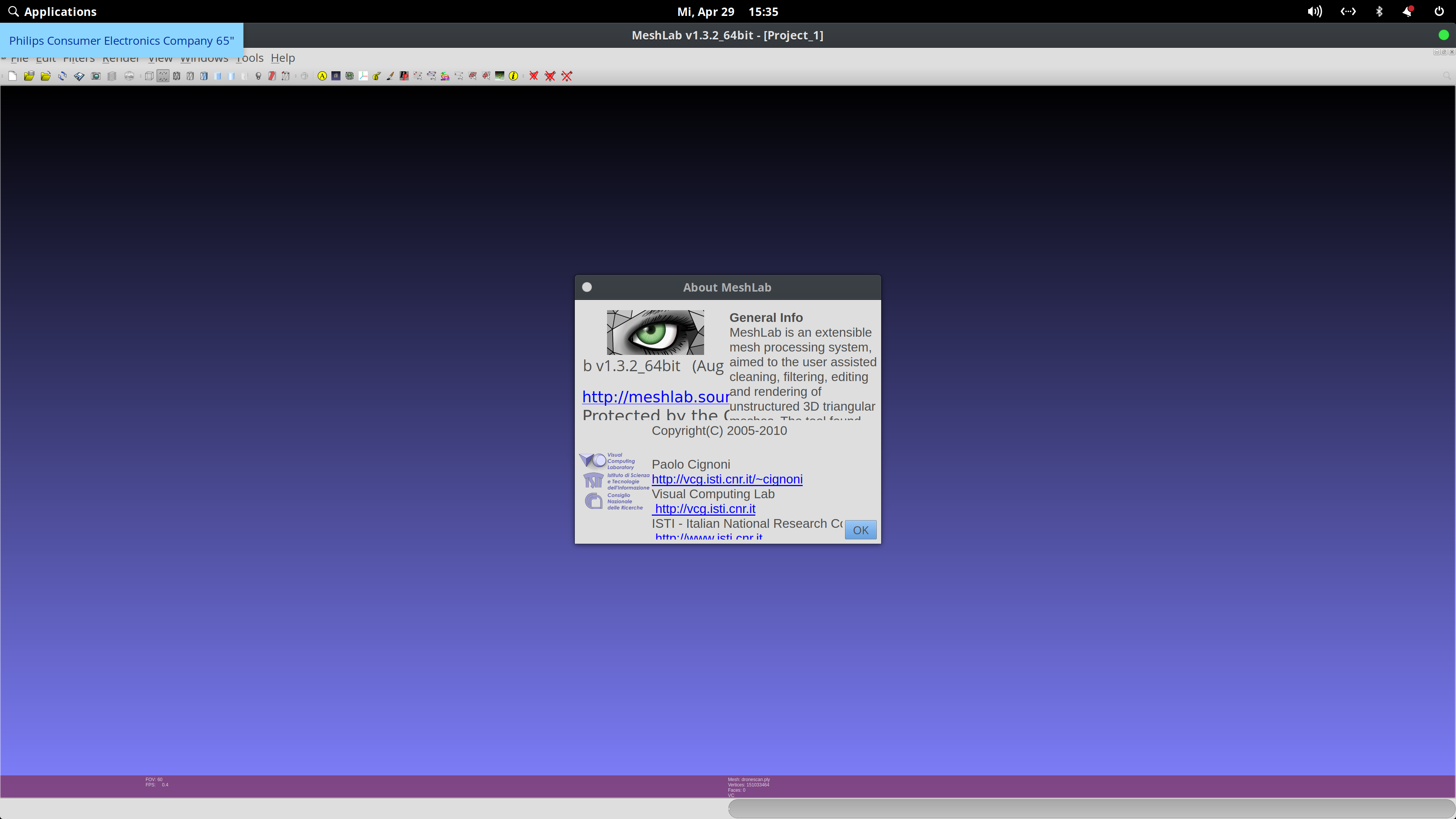Reload the current mesh
1456x819 pixels.
tap(62, 76)
